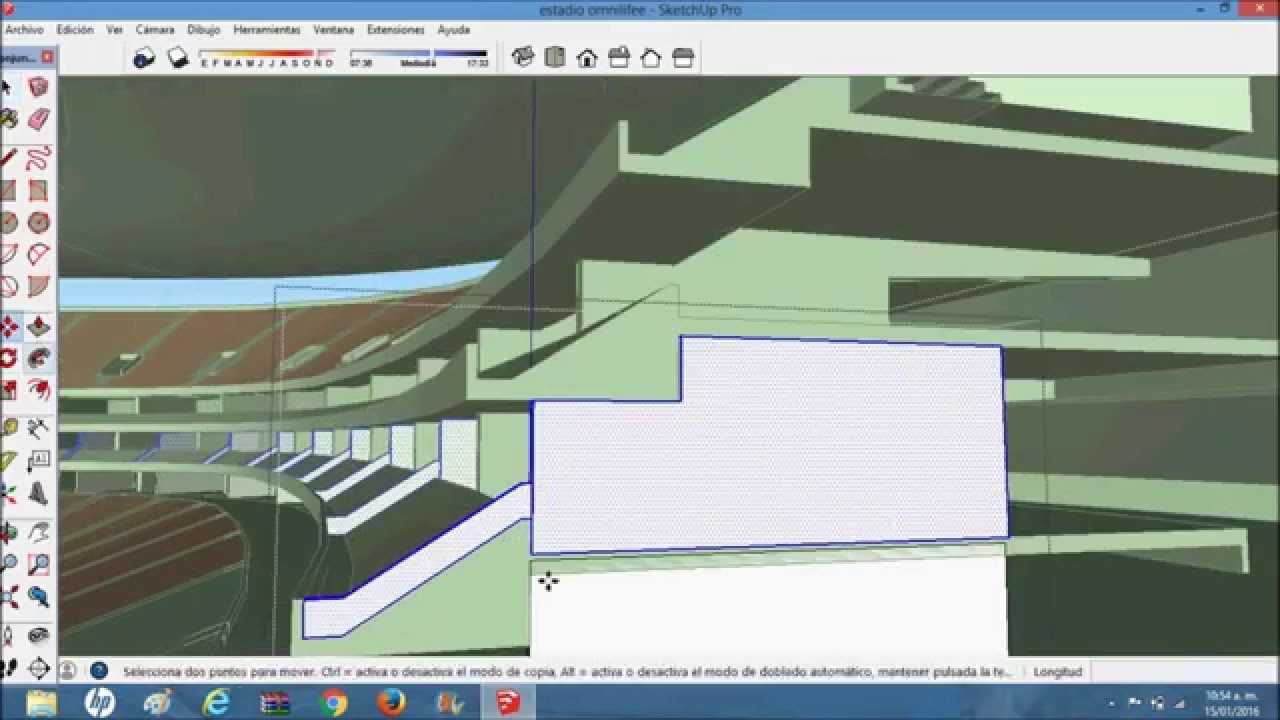Choose the Offset tool

[x=39, y=390]
